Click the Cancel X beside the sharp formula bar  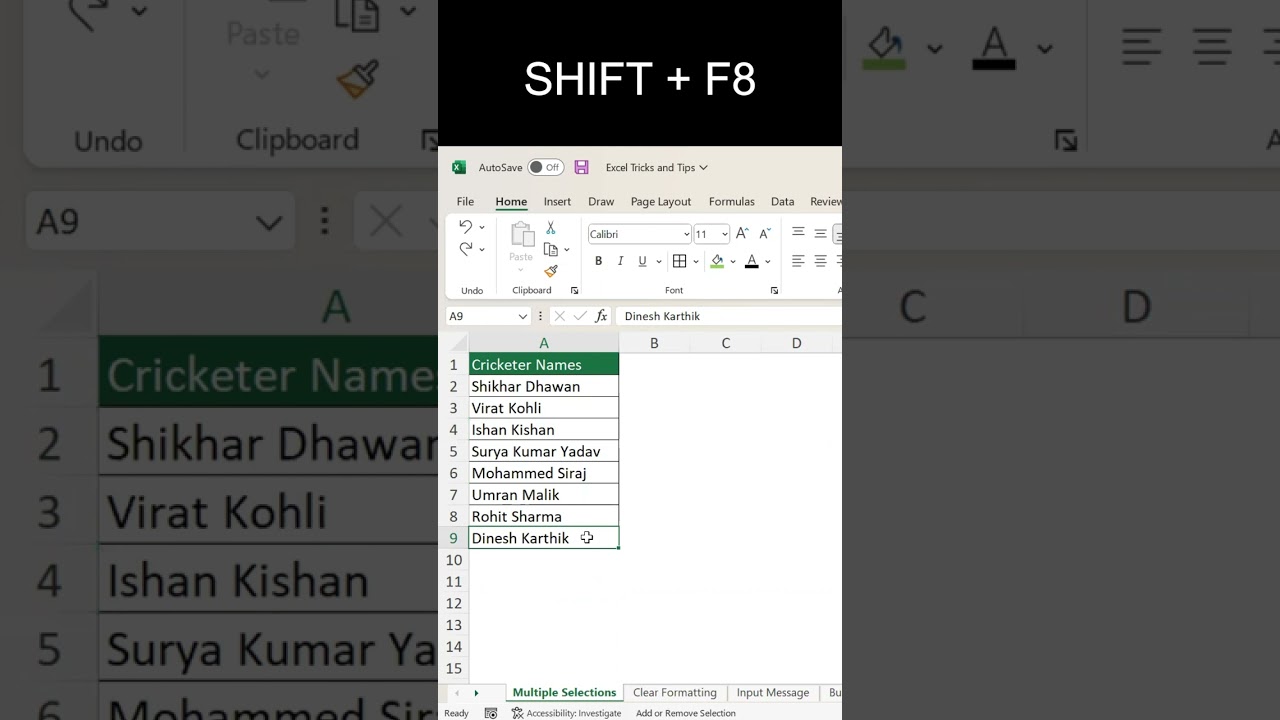coord(559,316)
